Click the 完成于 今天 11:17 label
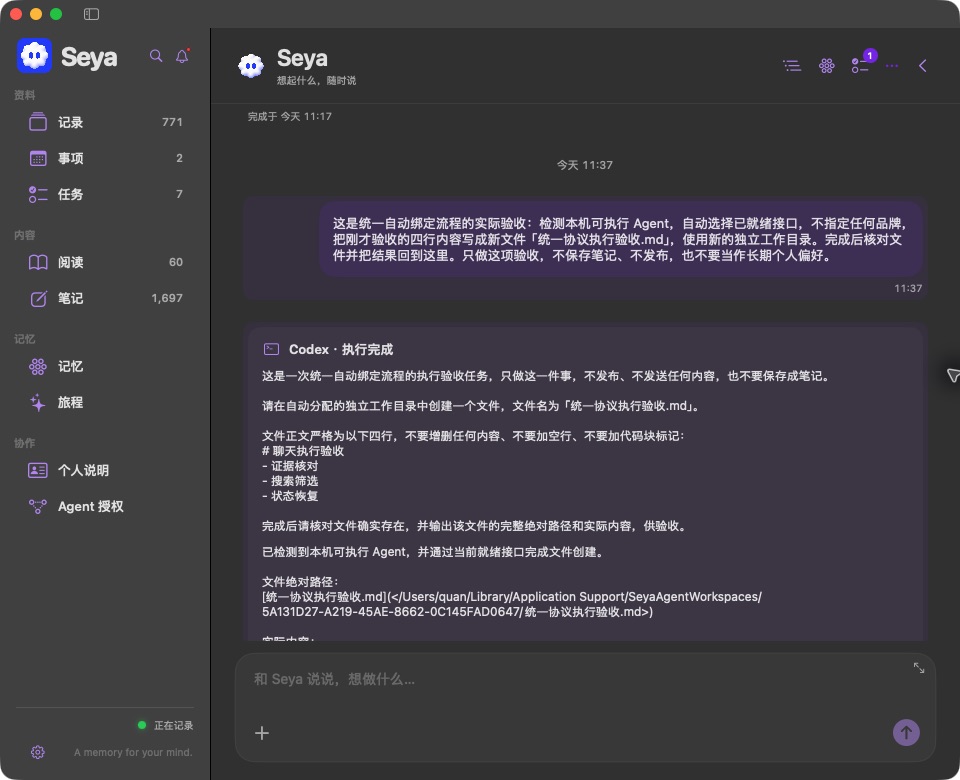 [x=290, y=116]
